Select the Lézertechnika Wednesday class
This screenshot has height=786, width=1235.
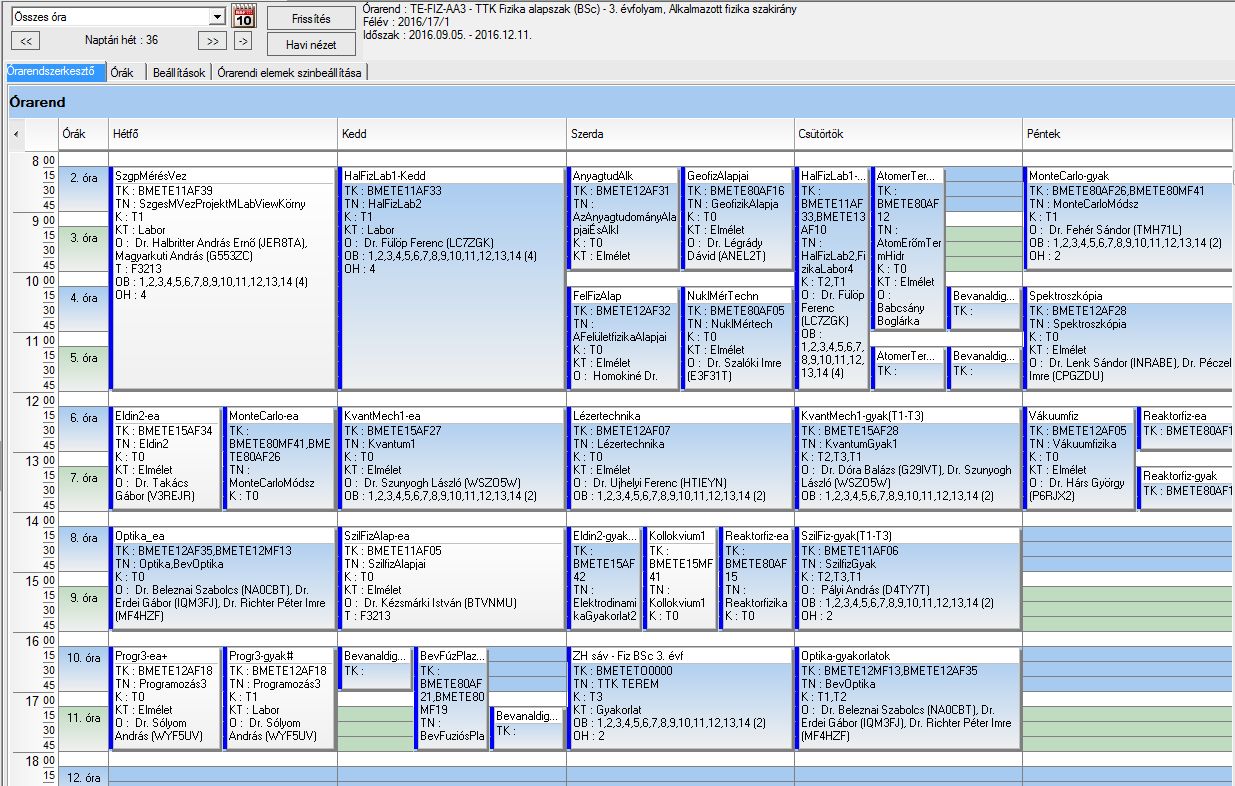click(680, 459)
